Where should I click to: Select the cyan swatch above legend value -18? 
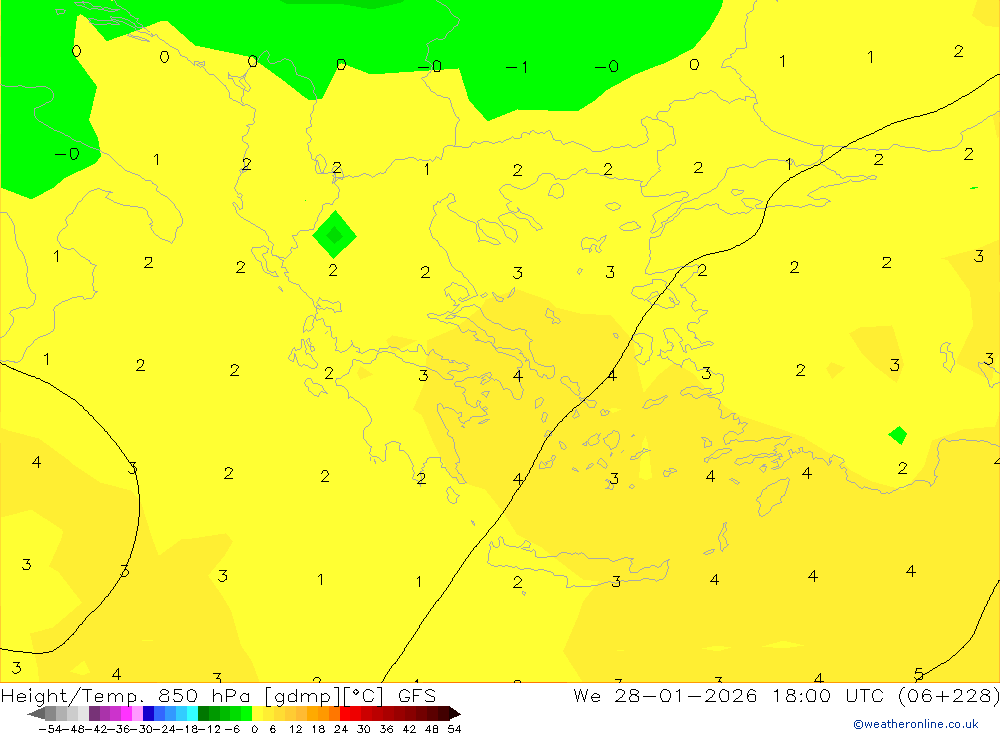point(192,714)
